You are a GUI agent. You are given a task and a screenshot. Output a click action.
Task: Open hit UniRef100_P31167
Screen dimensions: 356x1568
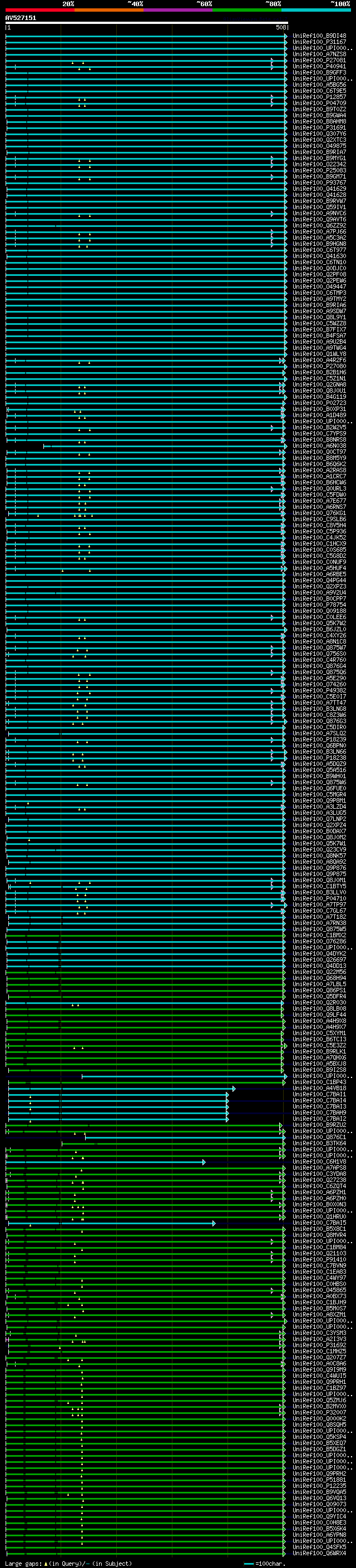[x=319, y=42]
